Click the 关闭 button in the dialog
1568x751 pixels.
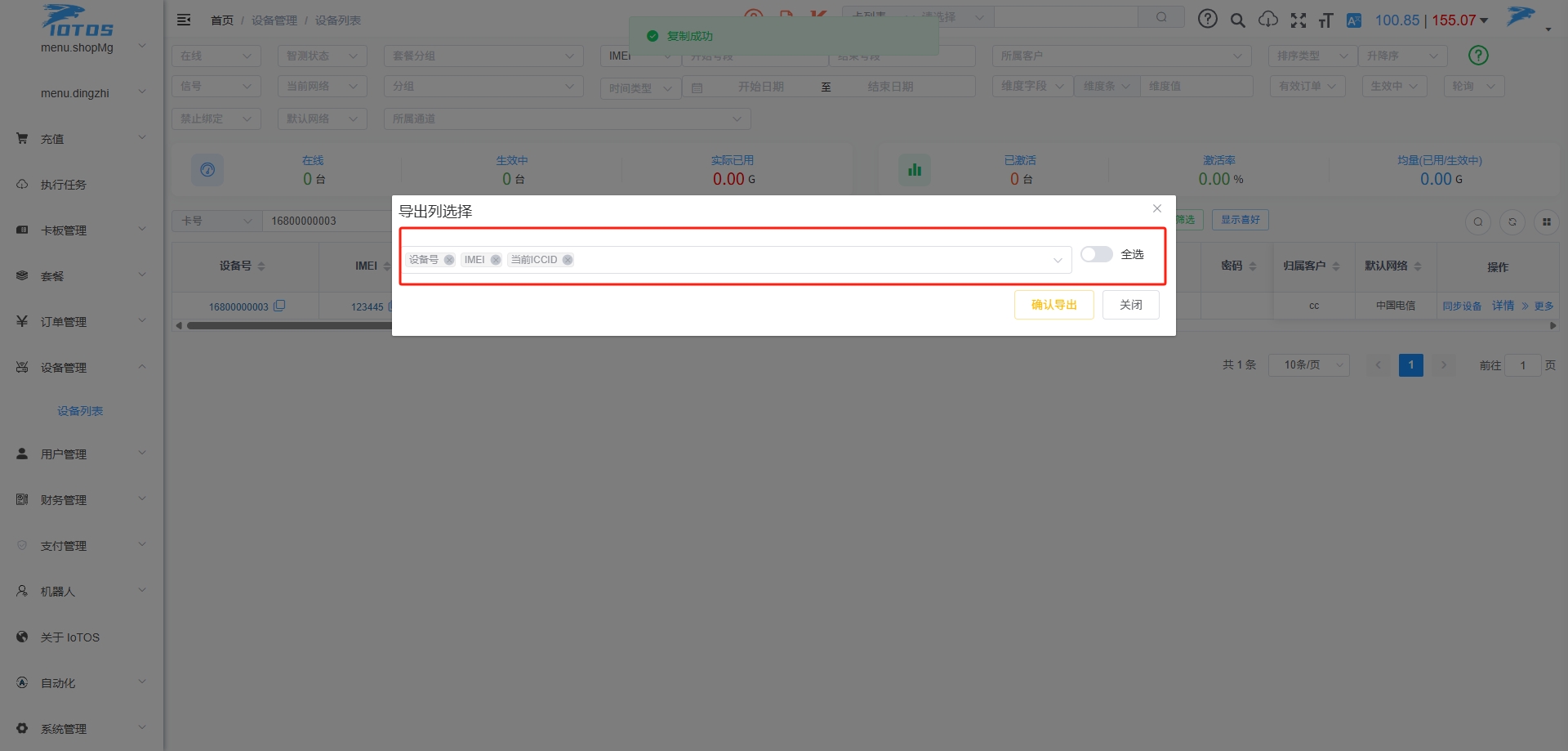(1131, 305)
